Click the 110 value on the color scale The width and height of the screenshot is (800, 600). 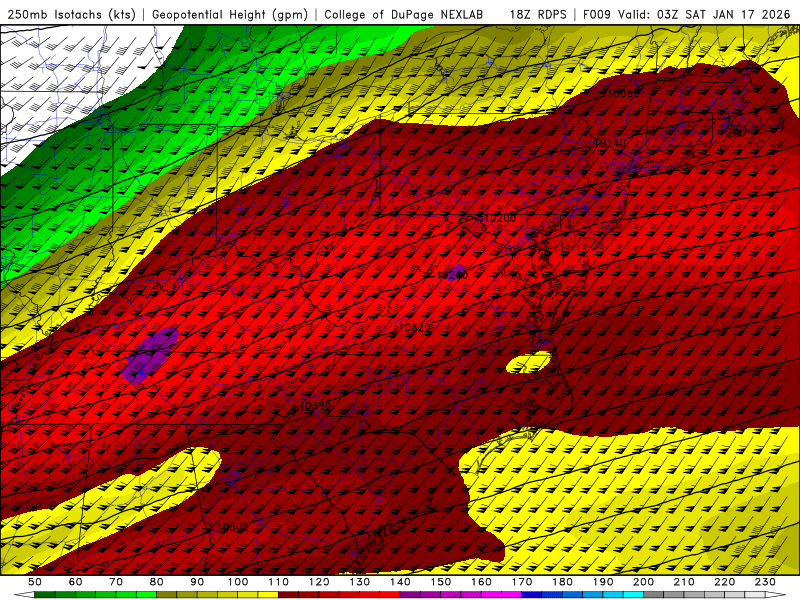(278, 582)
